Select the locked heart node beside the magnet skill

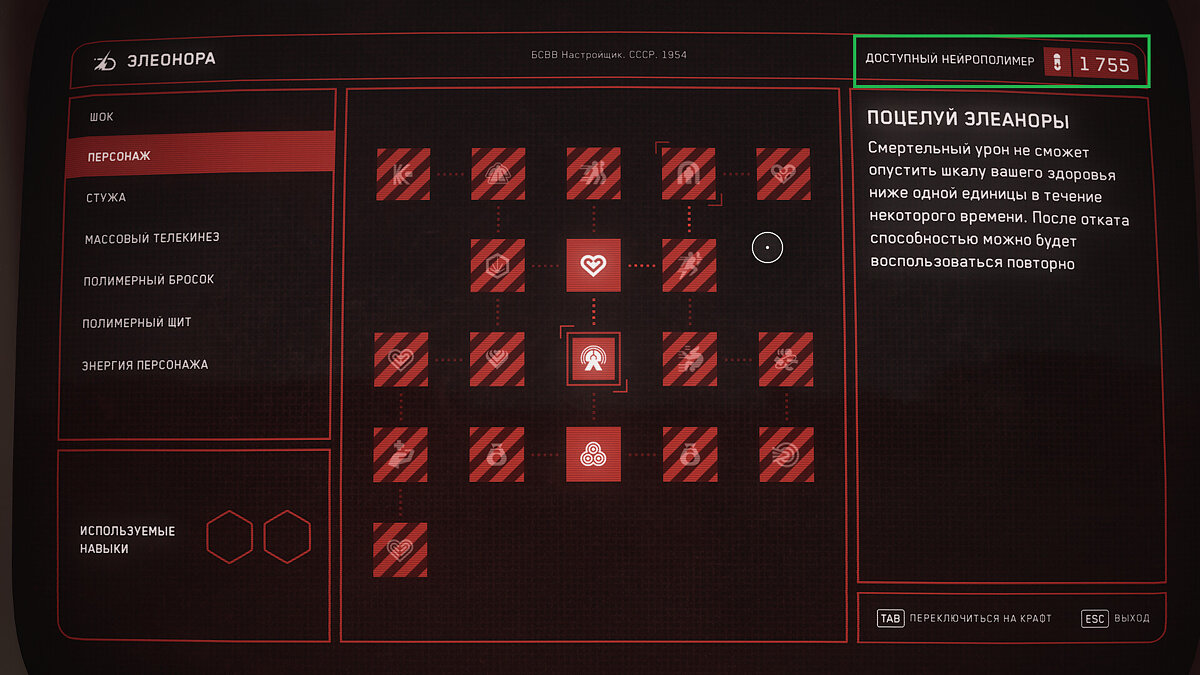pos(783,174)
